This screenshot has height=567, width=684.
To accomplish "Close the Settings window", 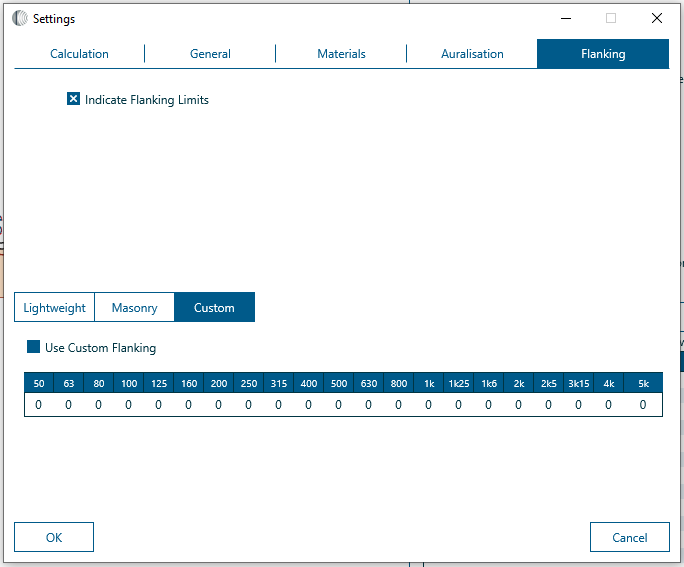I will pos(657,18).
